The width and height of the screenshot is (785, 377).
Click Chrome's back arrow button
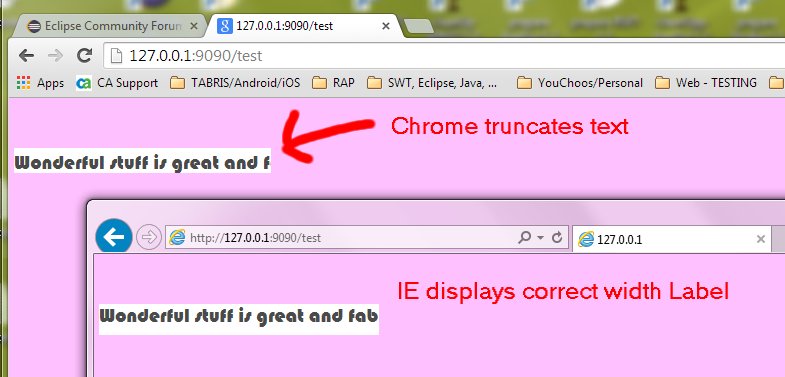click(27, 56)
